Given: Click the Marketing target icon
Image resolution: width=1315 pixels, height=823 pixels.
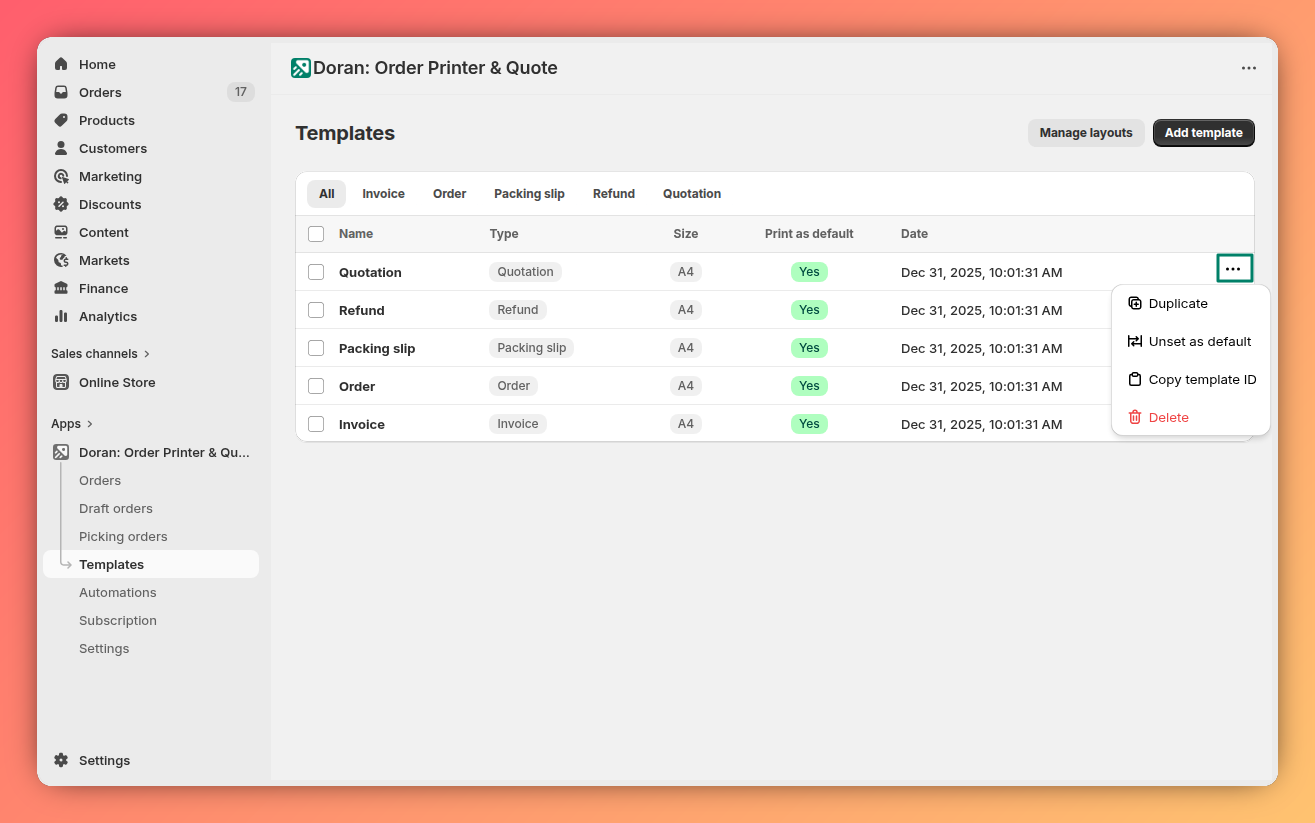Looking at the screenshot, I should tap(61, 176).
